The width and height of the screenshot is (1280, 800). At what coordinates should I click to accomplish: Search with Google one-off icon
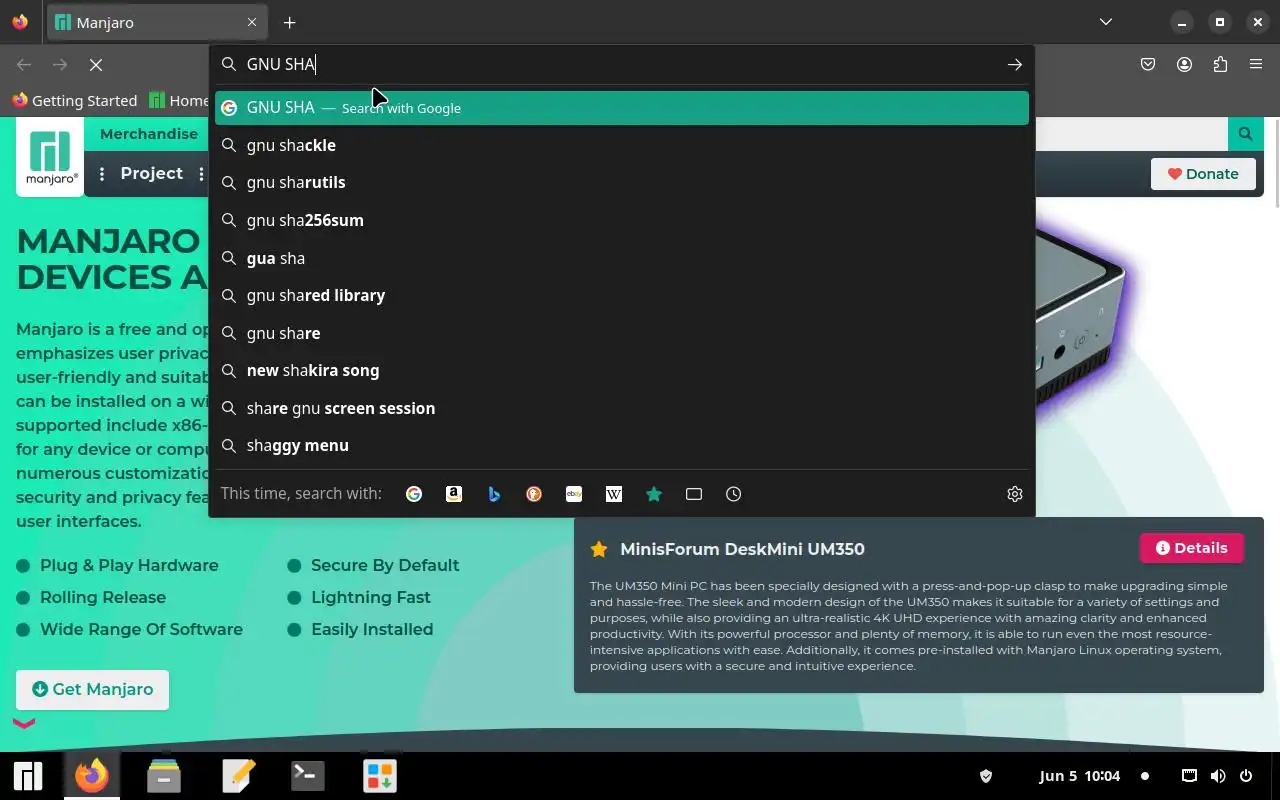[x=414, y=494]
